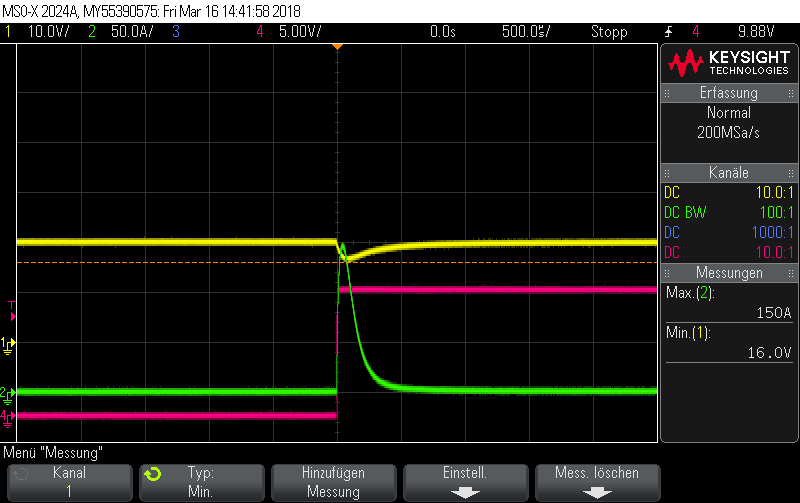Click channel 4 scale 5.00V/
Screen dimensions: 800x503
pyautogui.click(x=300, y=32)
